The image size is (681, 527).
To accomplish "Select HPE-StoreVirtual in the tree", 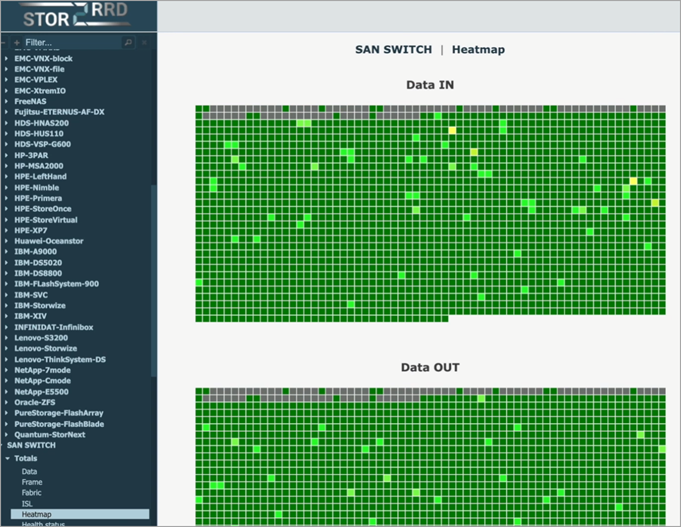I will pos(46,220).
